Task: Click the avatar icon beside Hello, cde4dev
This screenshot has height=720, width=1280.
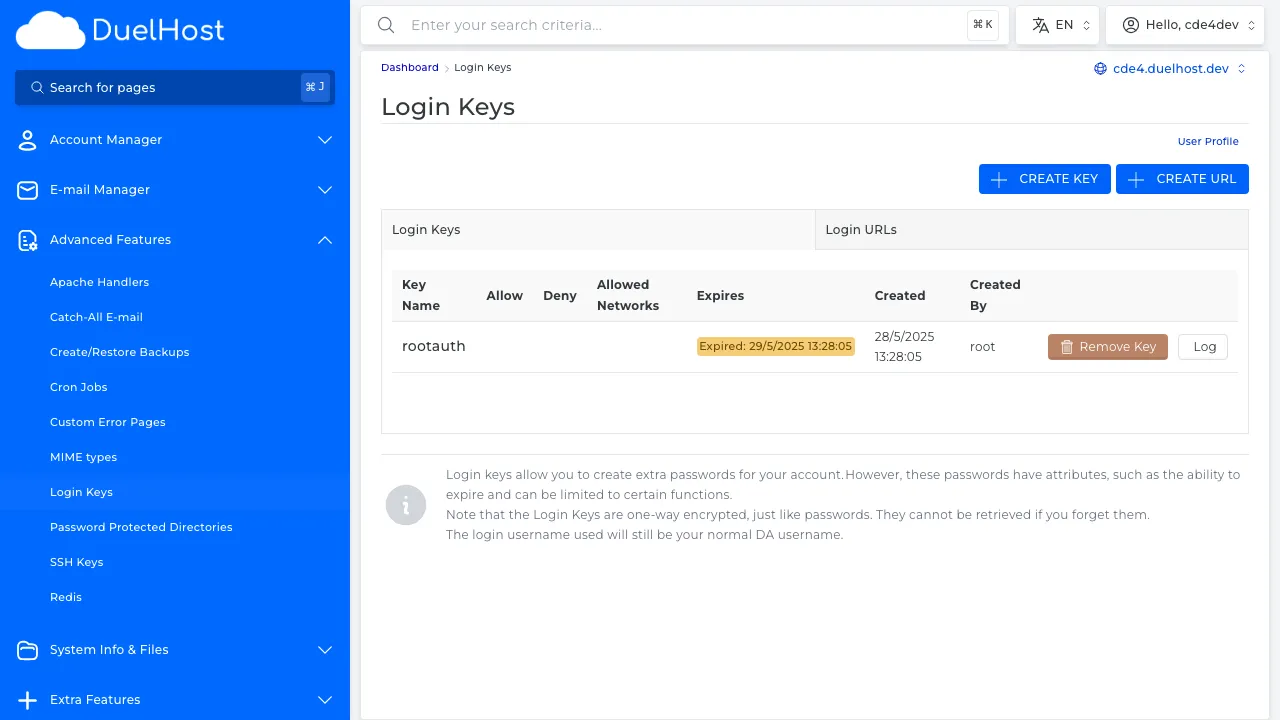Action: tap(1131, 24)
